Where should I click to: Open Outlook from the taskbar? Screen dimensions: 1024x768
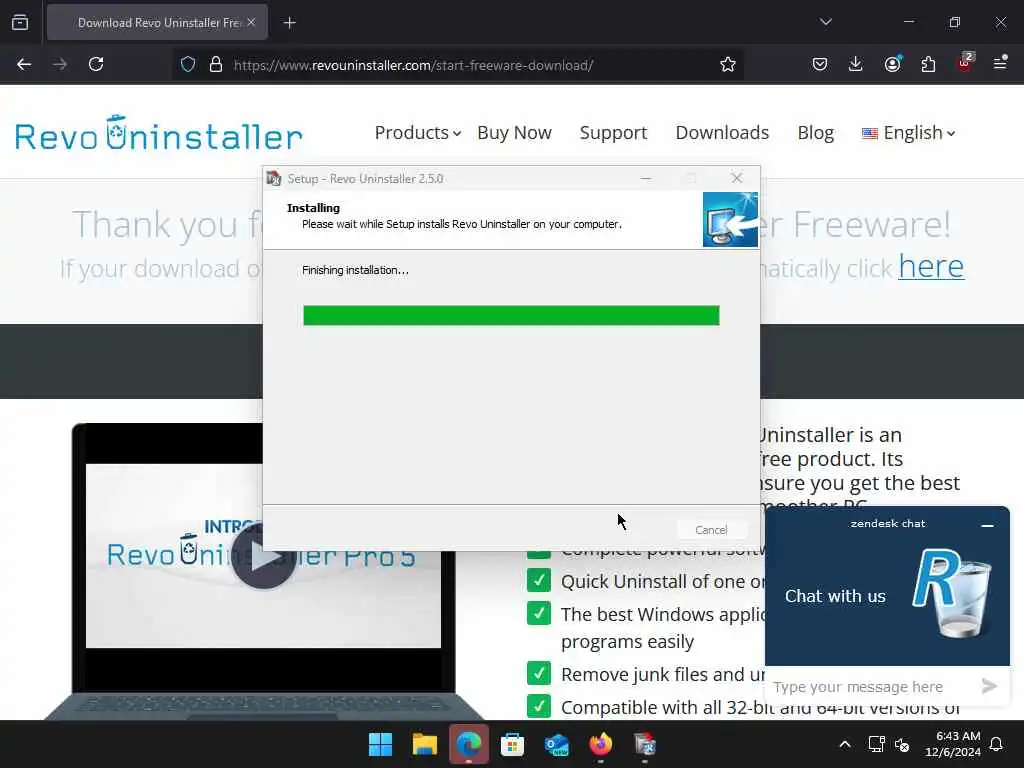click(x=556, y=744)
